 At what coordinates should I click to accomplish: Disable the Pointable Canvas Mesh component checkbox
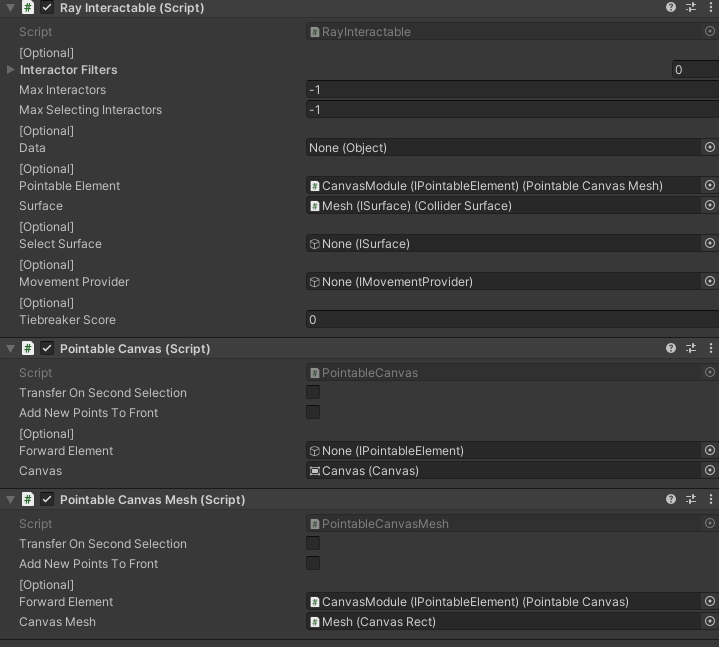click(x=47, y=499)
